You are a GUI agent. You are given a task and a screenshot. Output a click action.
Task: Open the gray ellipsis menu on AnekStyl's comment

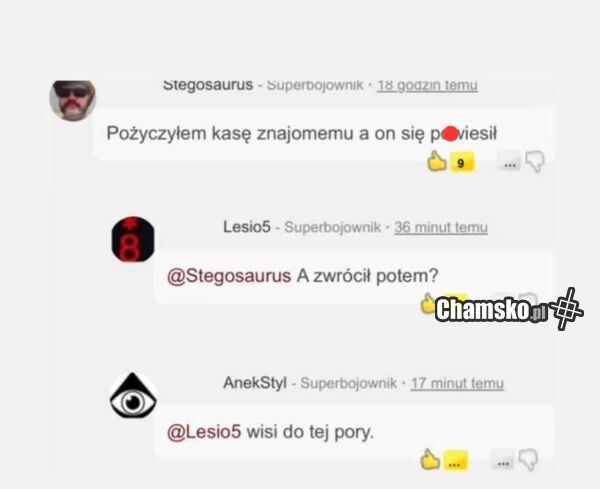(503, 459)
